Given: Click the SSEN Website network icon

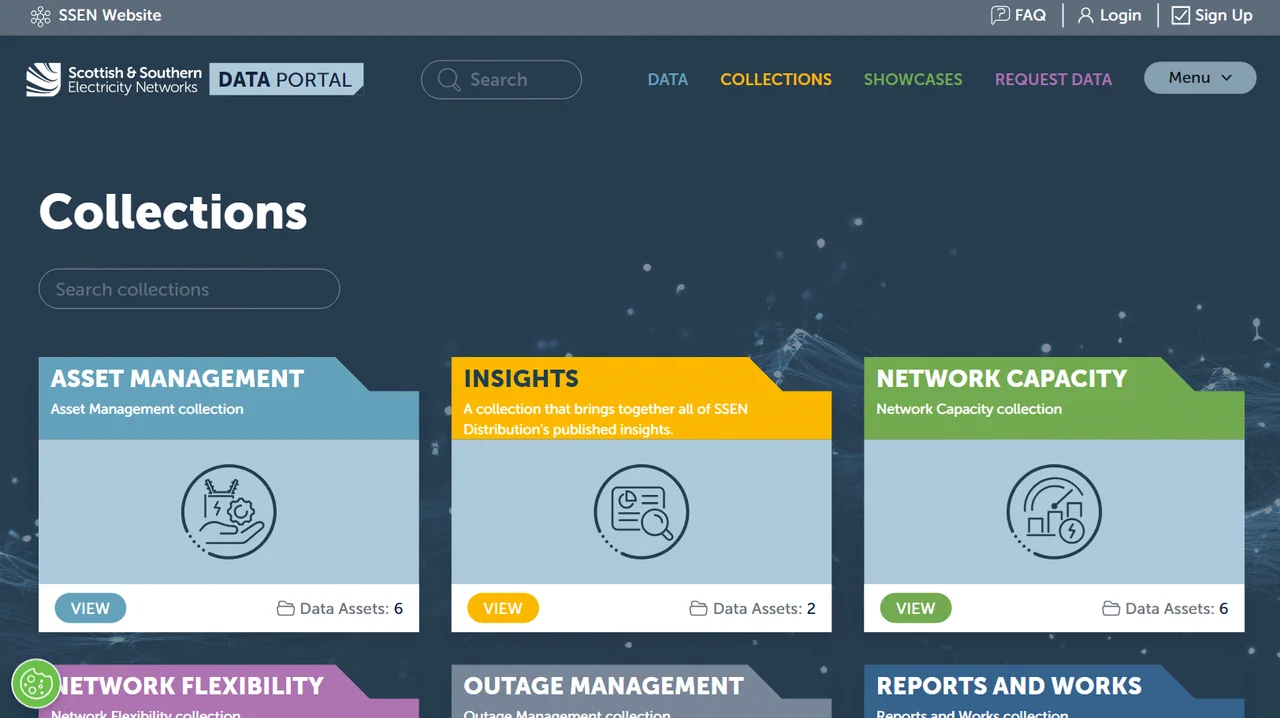Looking at the screenshot, I should point(40,16).
